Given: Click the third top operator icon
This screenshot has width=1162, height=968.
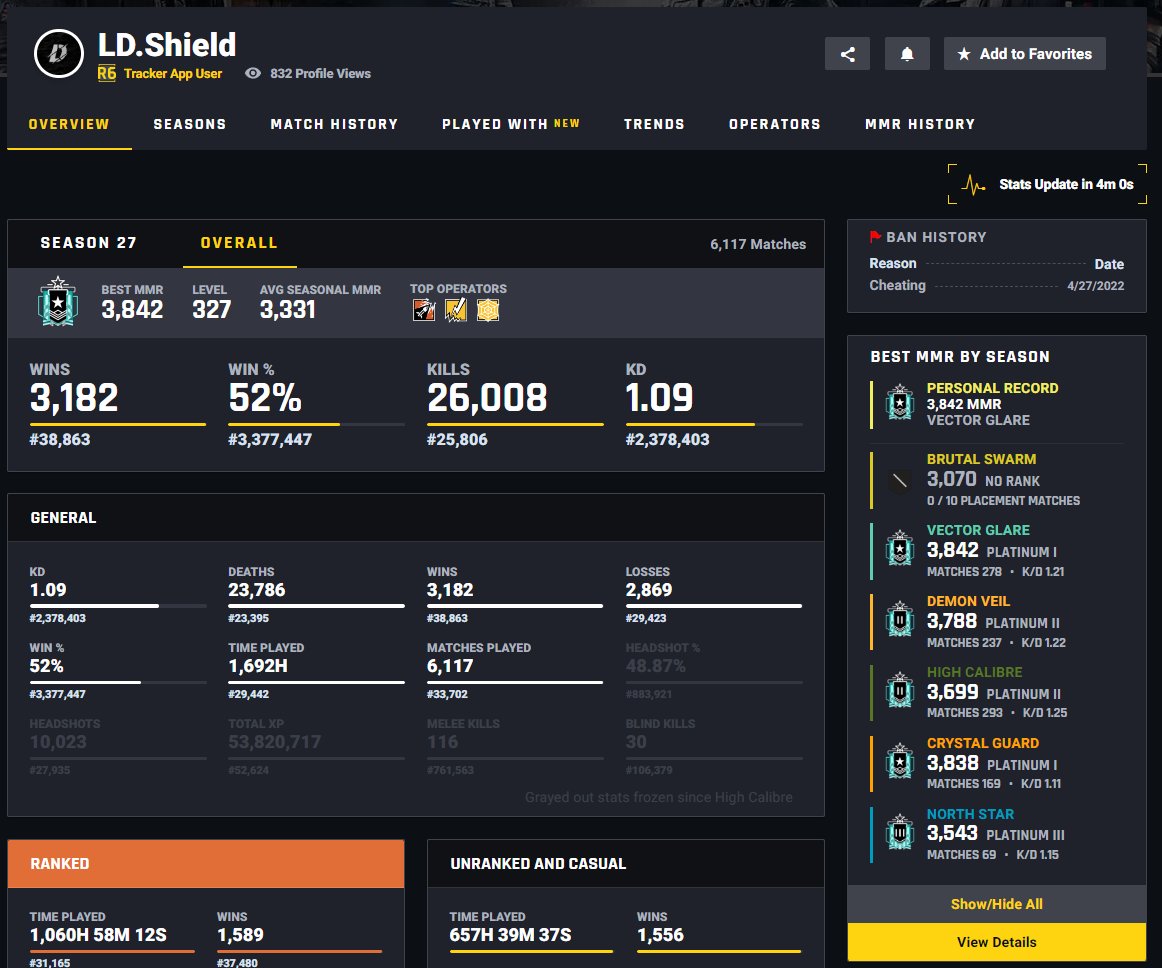Looking at the screenshot, I should [488, 310].
